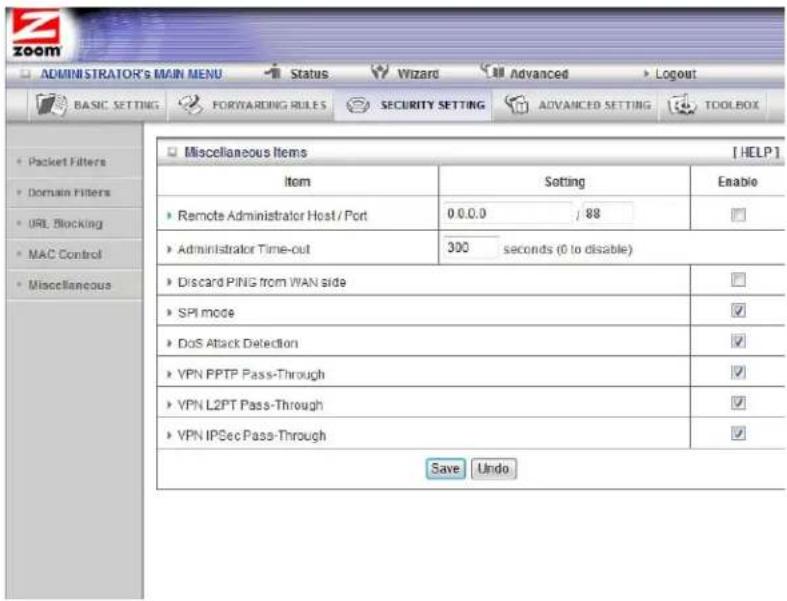Click arrow beside DoS Attack Detection
Image resolution: width=787 pixels, height=601 pixels.
(x=169, y=343)
